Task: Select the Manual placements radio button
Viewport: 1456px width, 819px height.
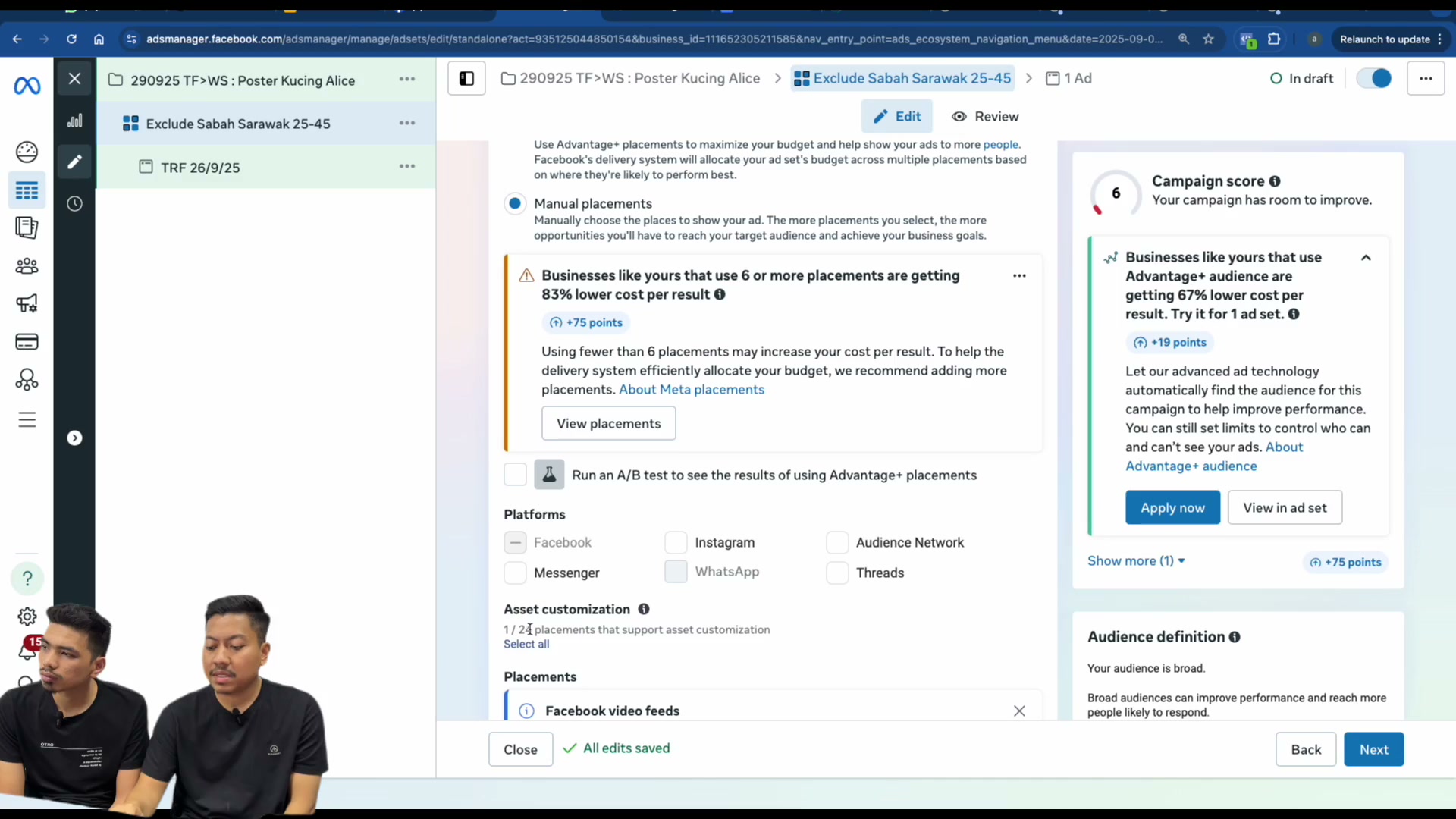Action: [515, 204]
